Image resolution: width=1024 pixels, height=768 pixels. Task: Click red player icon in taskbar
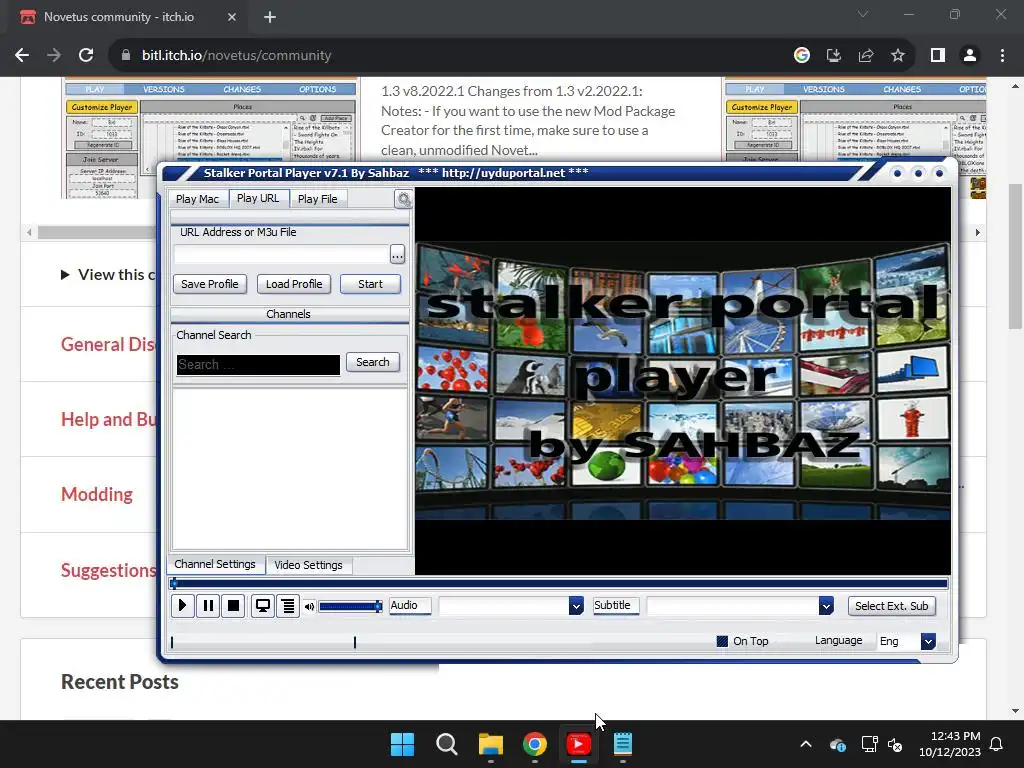[x=579, y=744]
